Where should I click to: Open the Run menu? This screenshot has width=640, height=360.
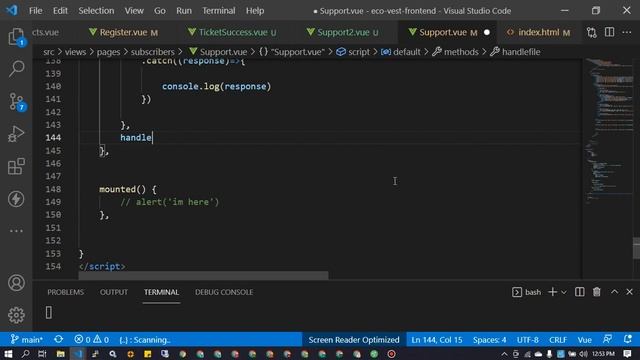184,11
